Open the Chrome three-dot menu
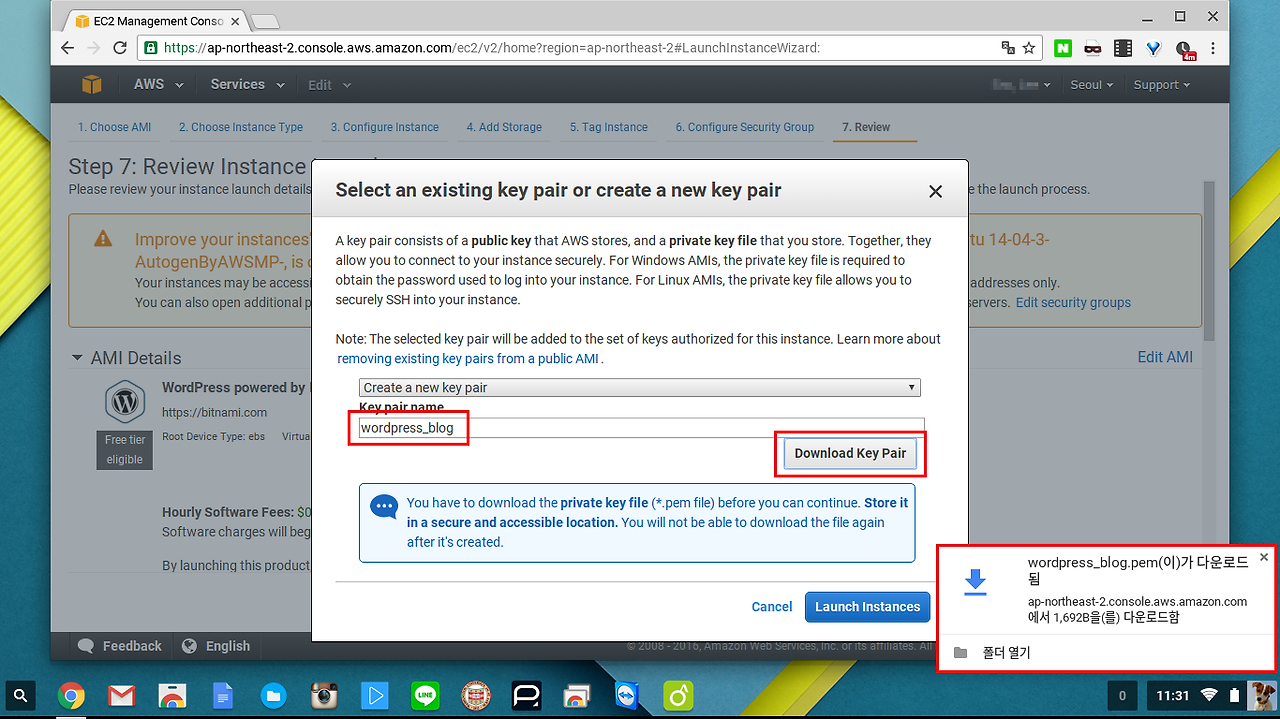The height and width of the screenshot is (719, 1280). click(1214, 47)
